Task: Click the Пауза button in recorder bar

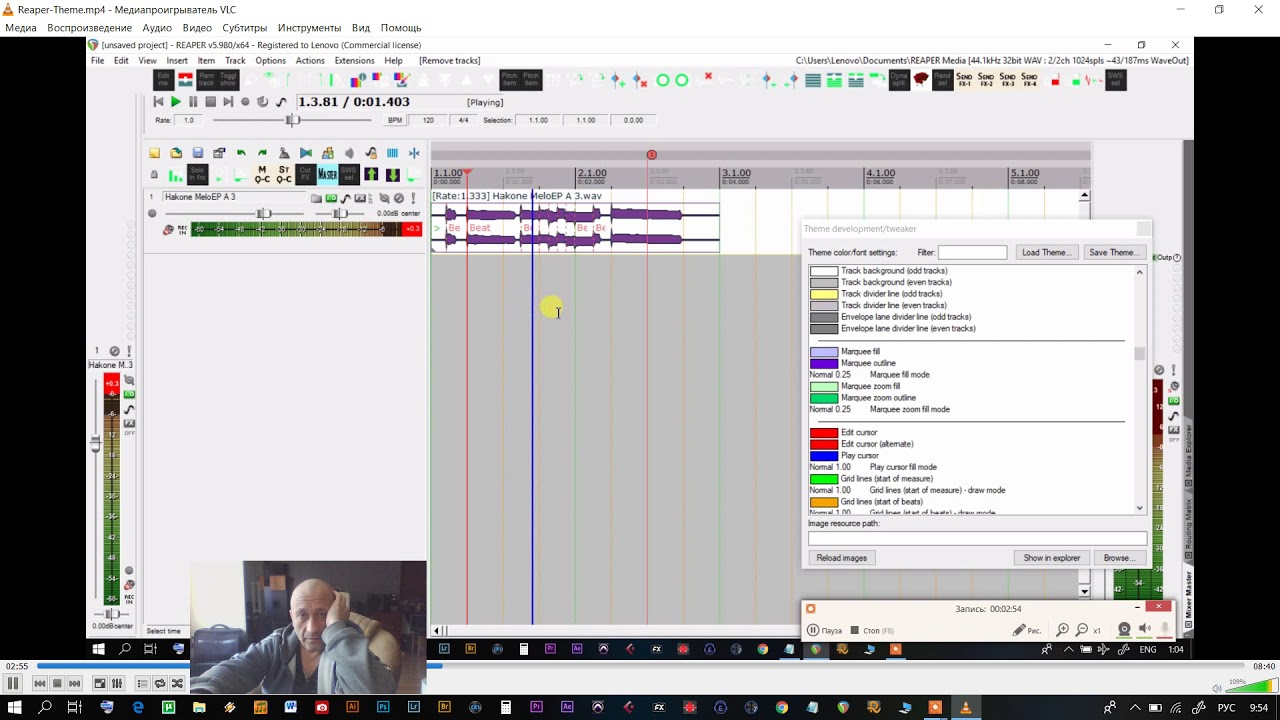Action: [824, 630]
